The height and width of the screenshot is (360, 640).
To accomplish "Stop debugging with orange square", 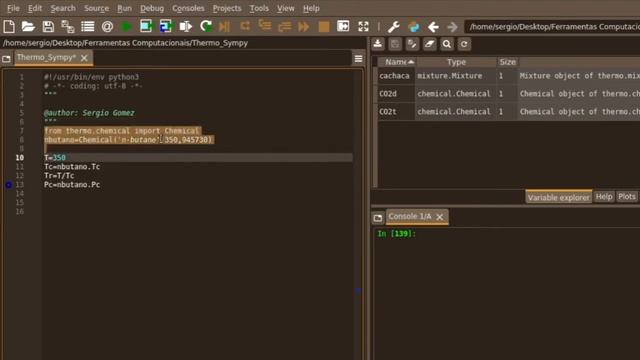I will [x=324, y=27].
